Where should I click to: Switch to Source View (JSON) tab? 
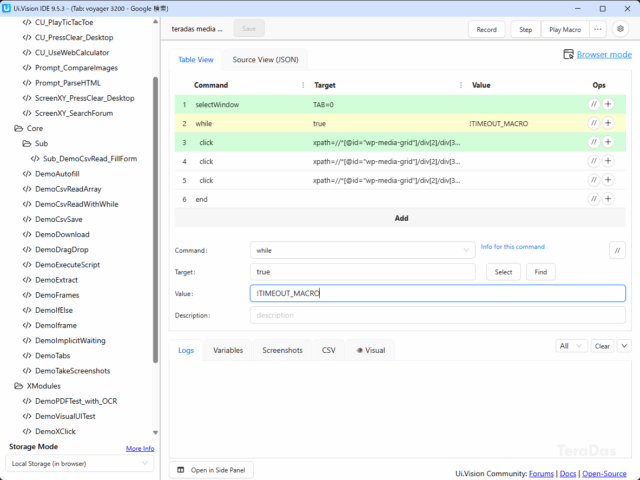pyautogui.click(x=265, y=60)
